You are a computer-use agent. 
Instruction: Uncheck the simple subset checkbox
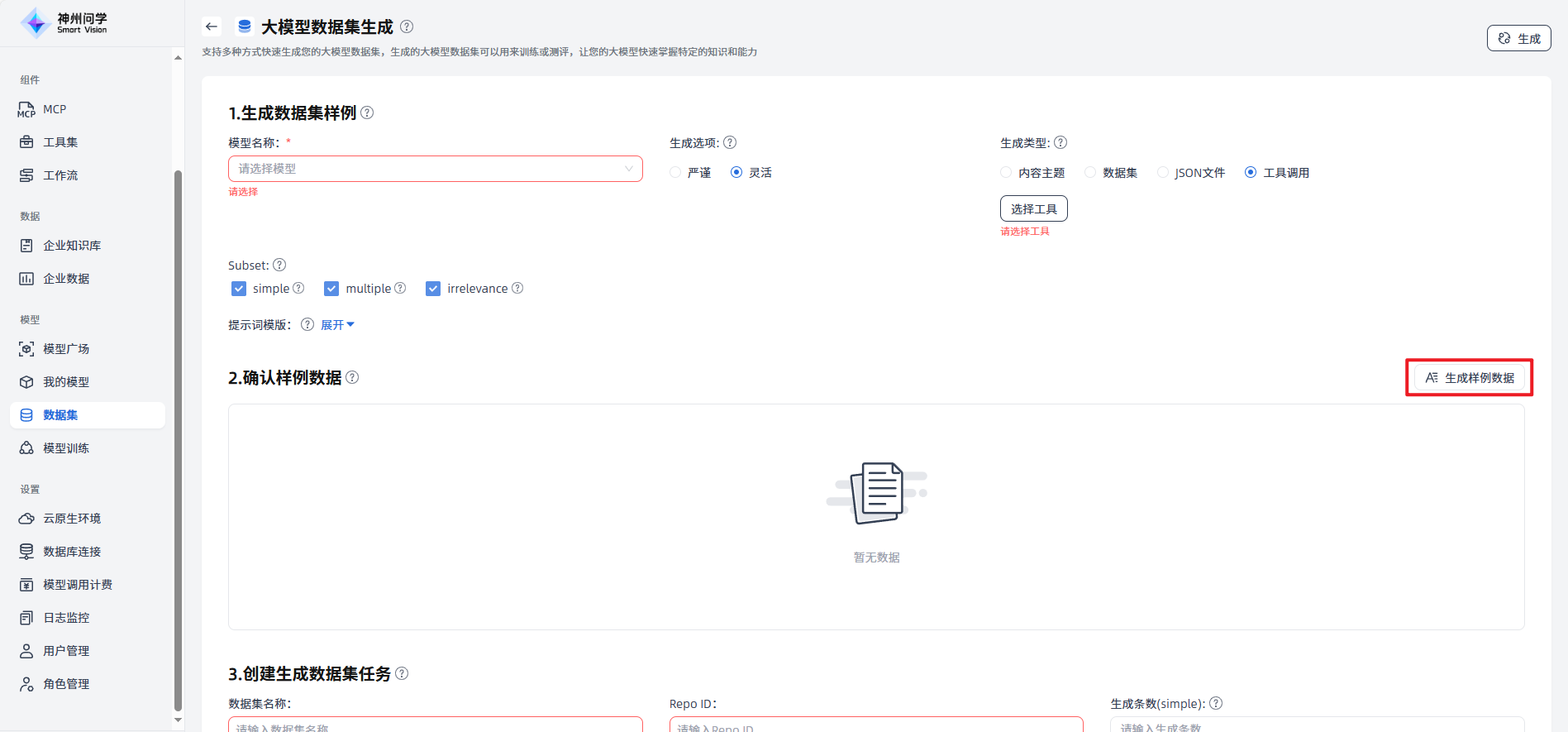coord(239,289)
